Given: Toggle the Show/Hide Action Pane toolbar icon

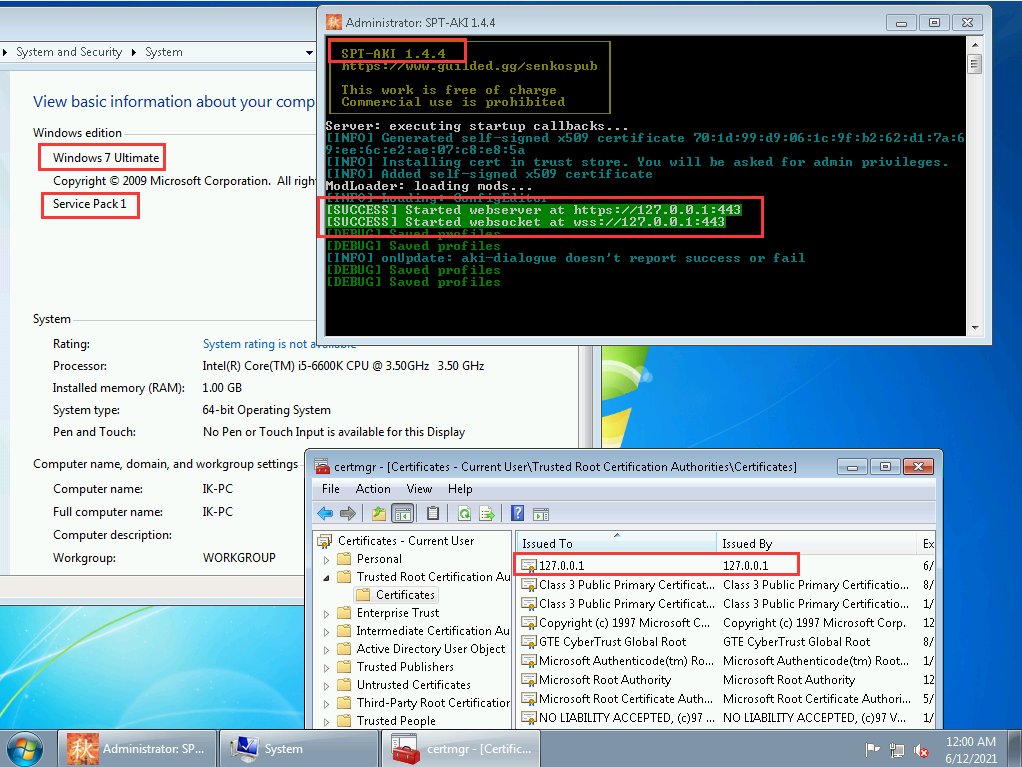Looking at the screenshot, I should coord(541,514).
